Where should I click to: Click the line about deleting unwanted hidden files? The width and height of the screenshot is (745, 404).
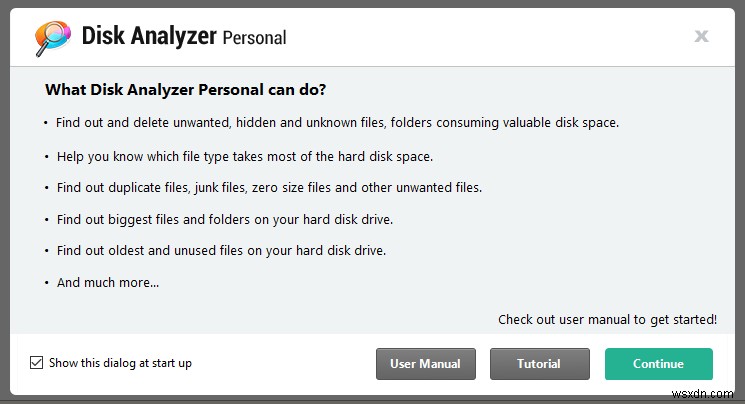(x=337, y=123)
